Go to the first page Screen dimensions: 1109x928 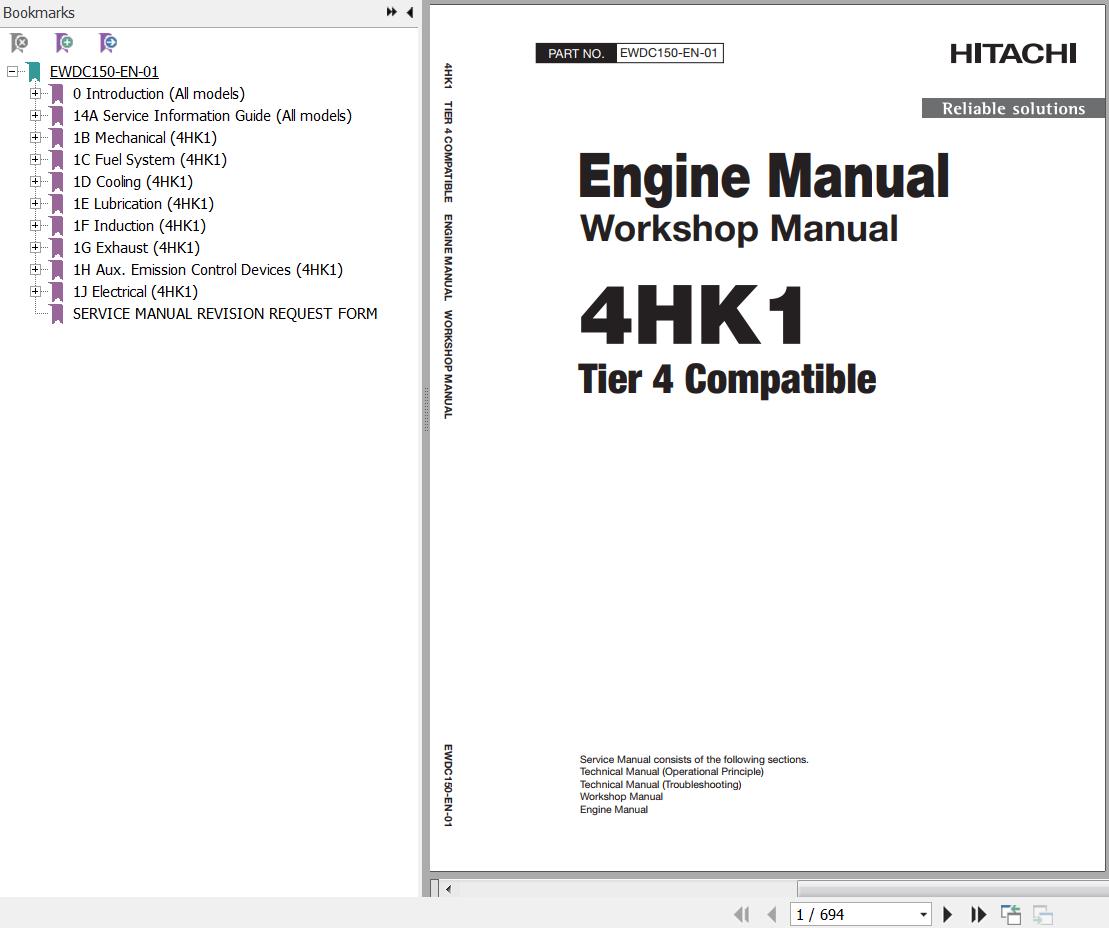coord(741,915)
